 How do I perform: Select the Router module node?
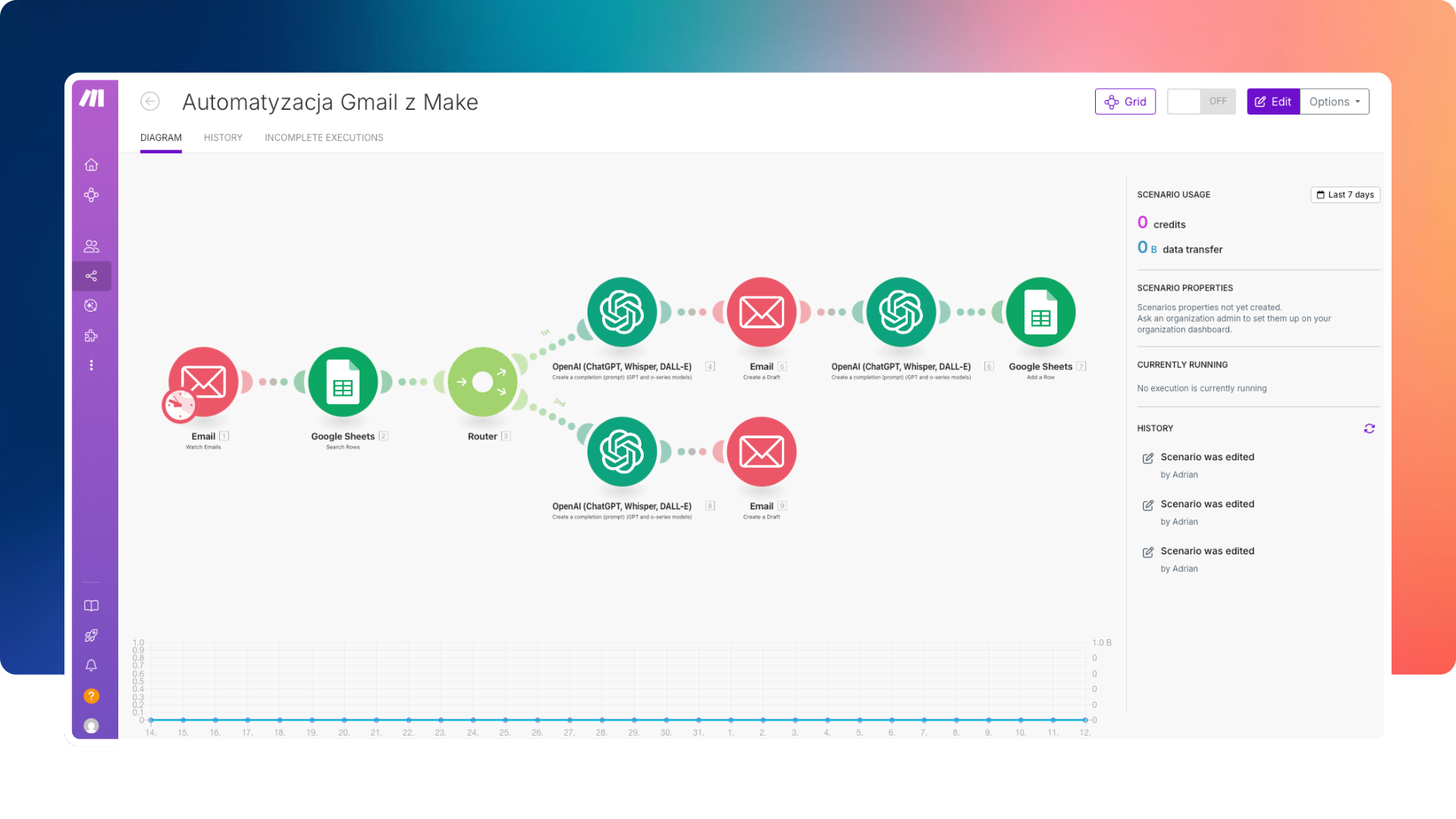[483, 382]
